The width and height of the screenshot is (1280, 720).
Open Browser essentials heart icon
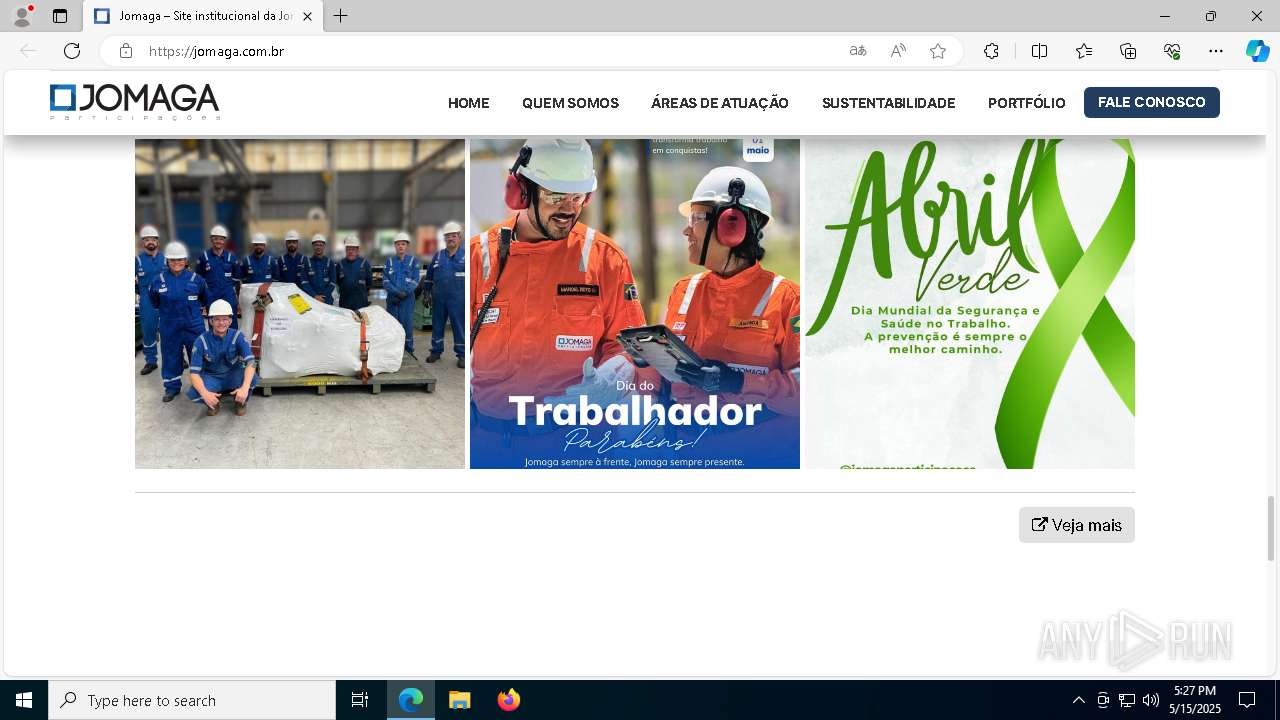click(x=1172, y=51)
